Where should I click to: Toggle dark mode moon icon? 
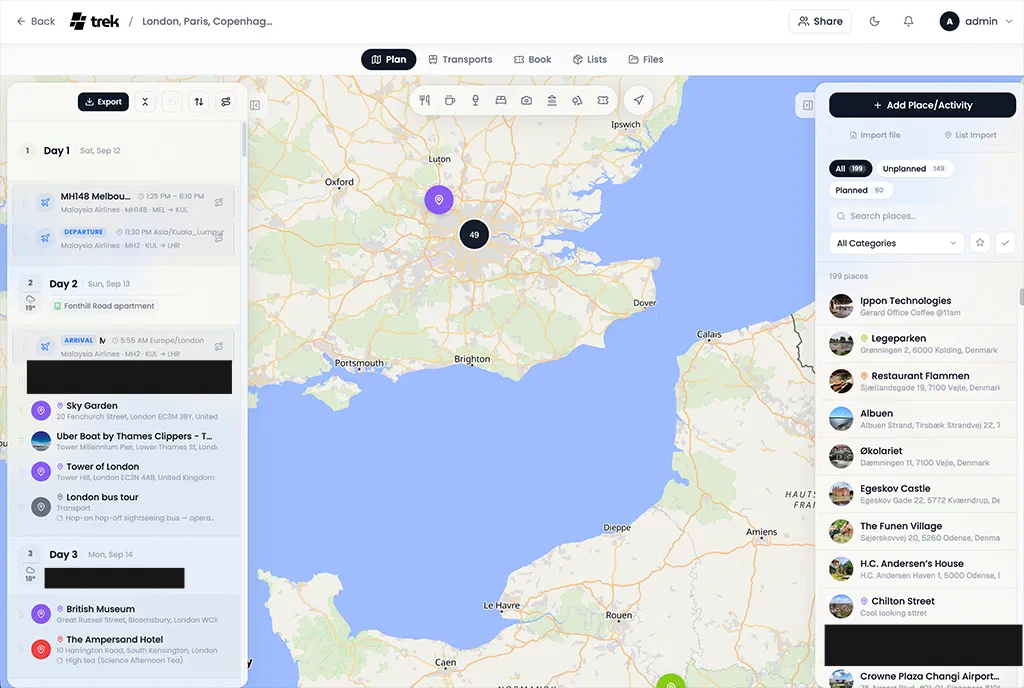click(x=874, y=22)
